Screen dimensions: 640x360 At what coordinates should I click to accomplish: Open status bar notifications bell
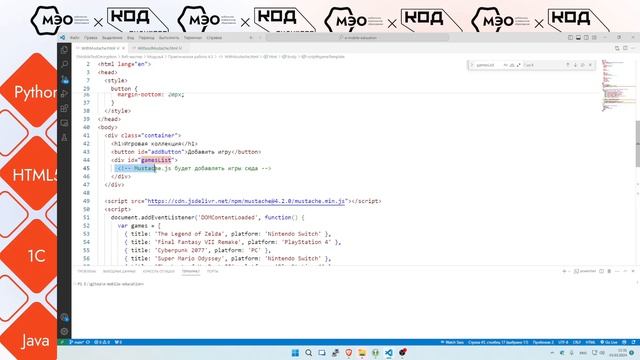tap(633, 342)
